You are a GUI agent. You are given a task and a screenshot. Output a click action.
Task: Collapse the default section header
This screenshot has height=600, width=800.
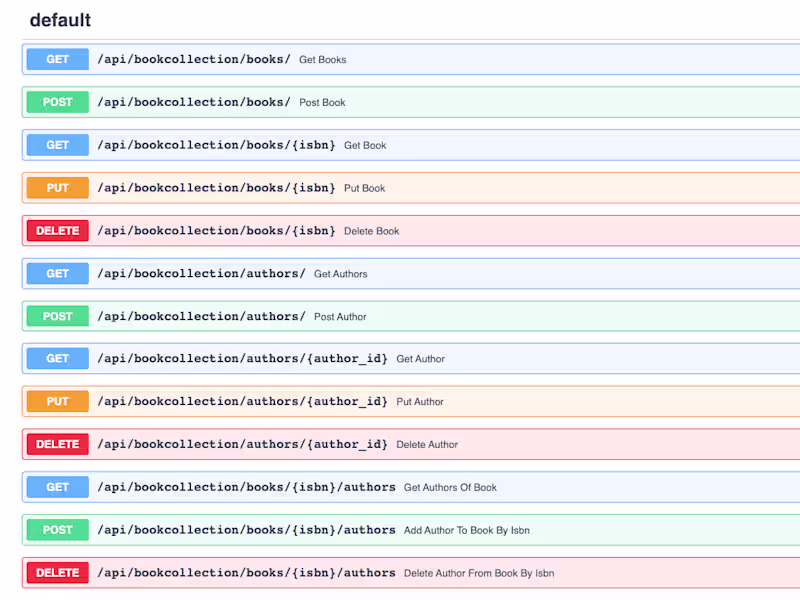tap(60, 20)
